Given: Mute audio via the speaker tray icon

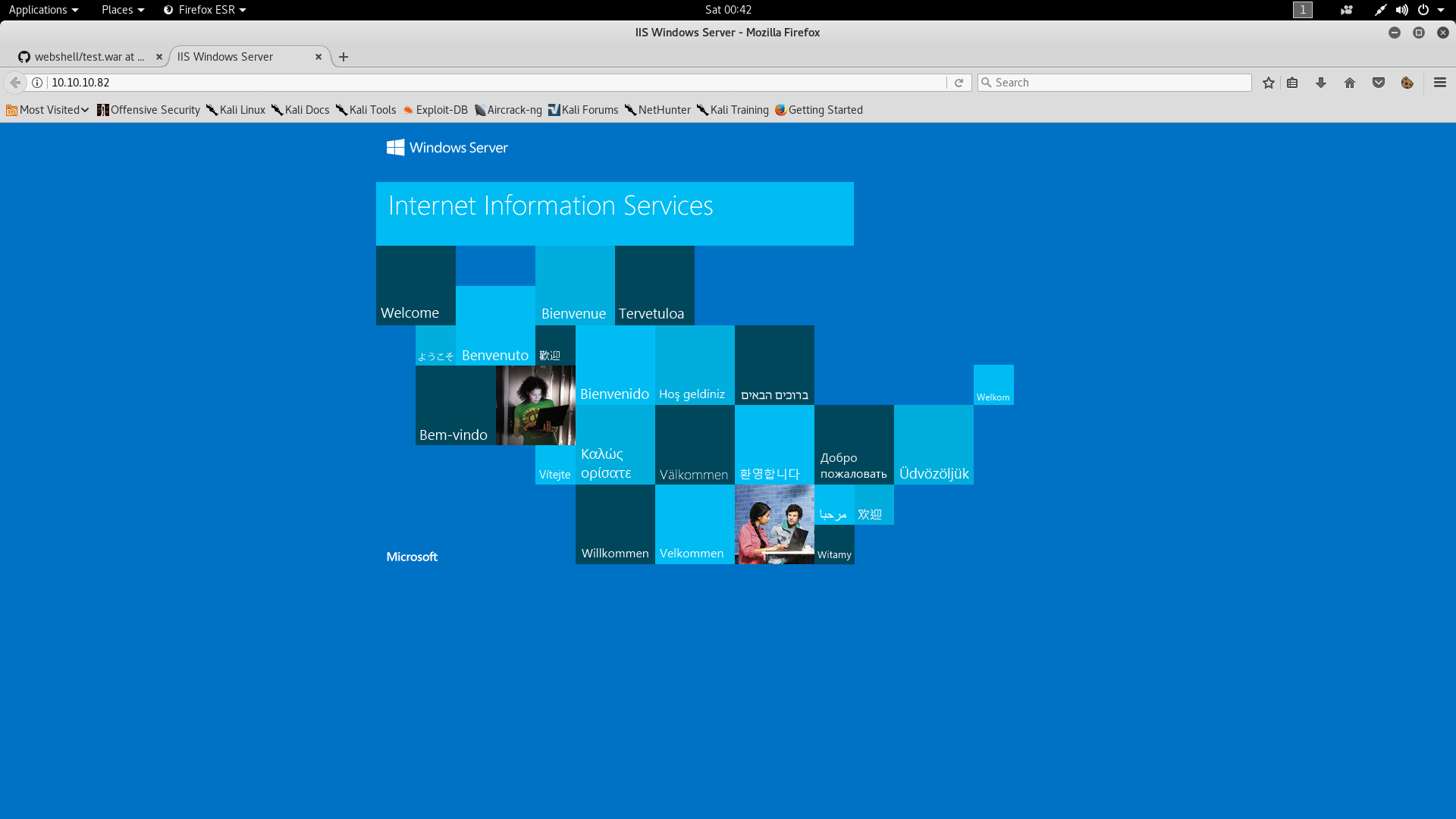Looking at the screenshot, I should tap(1401, 10).
